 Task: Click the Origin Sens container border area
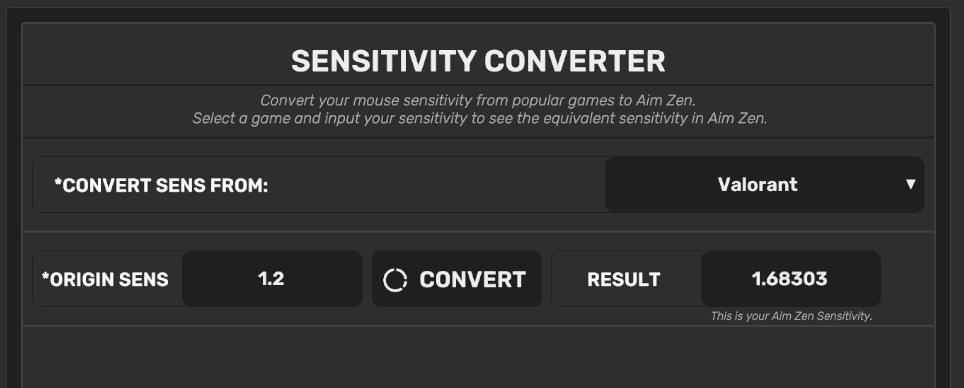coord(197,279)
